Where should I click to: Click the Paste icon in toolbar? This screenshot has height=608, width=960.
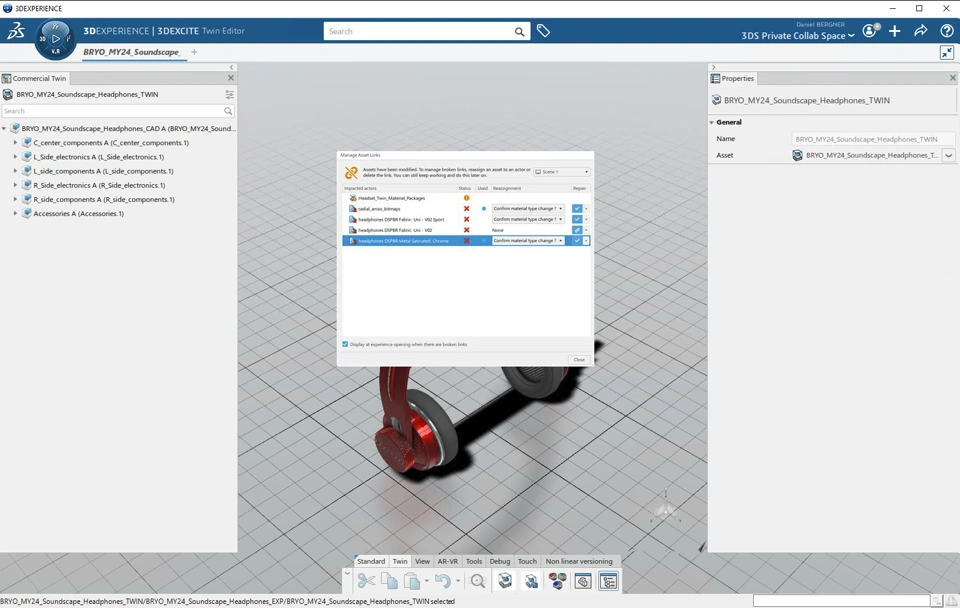413,580
